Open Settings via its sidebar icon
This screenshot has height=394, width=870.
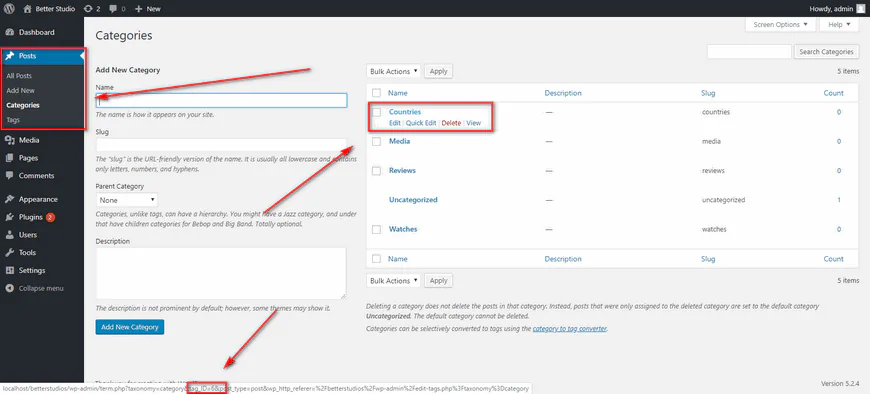[x=9, y=270]
